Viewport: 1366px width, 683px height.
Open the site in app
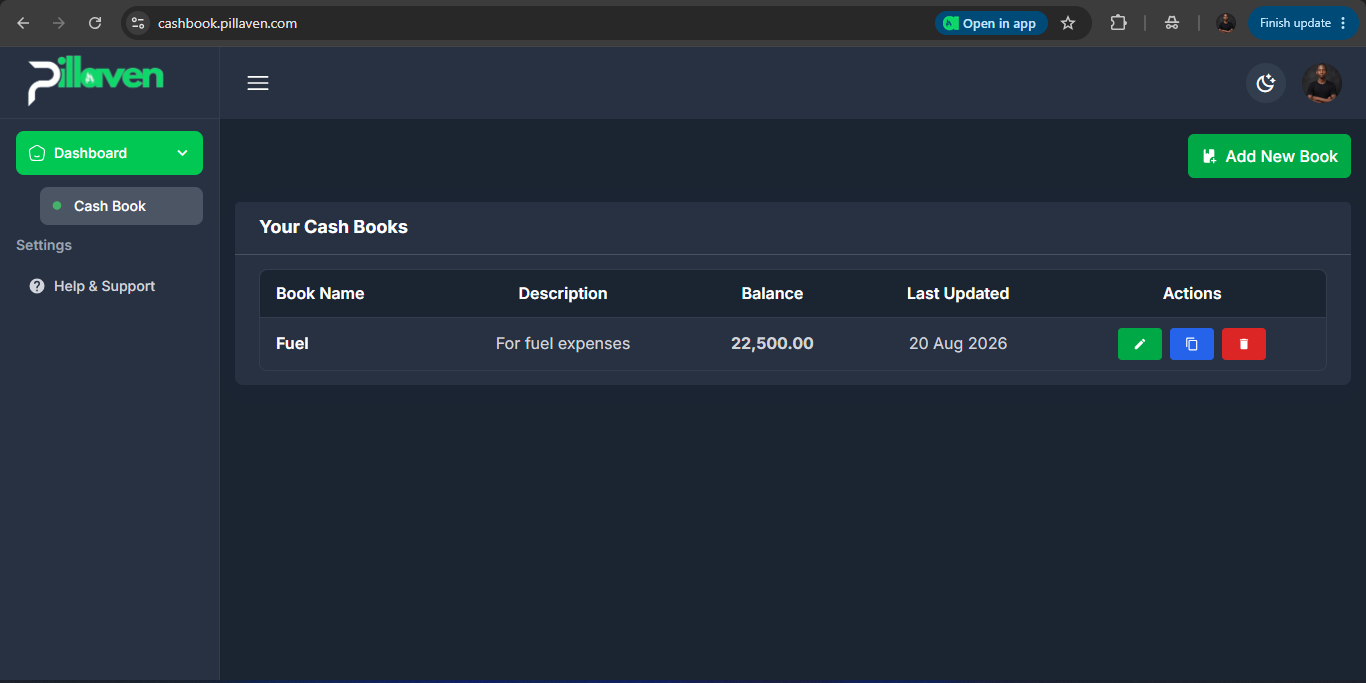(x=991, y=23)
